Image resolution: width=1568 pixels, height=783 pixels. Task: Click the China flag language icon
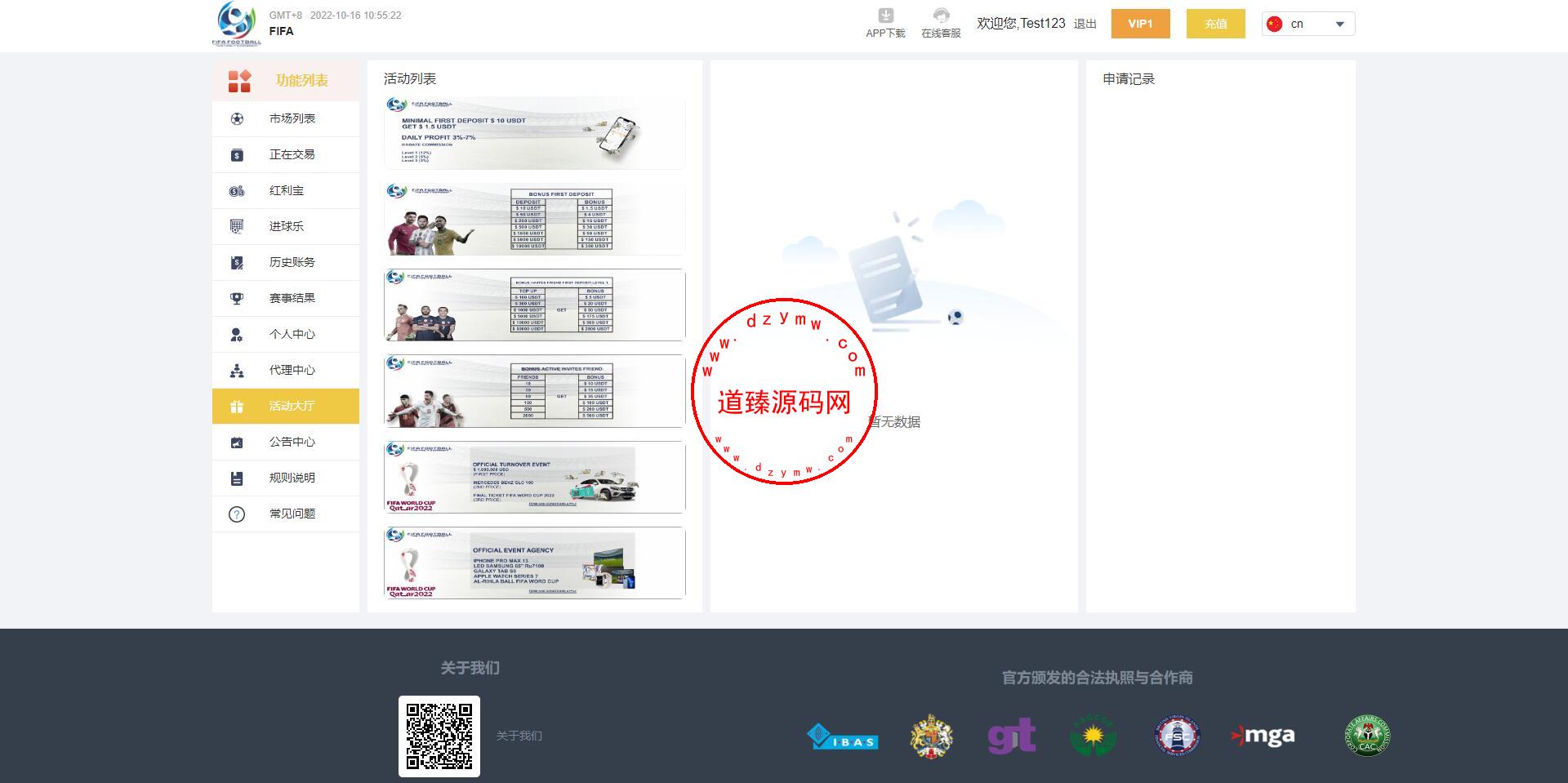[x=1274, y=24]
